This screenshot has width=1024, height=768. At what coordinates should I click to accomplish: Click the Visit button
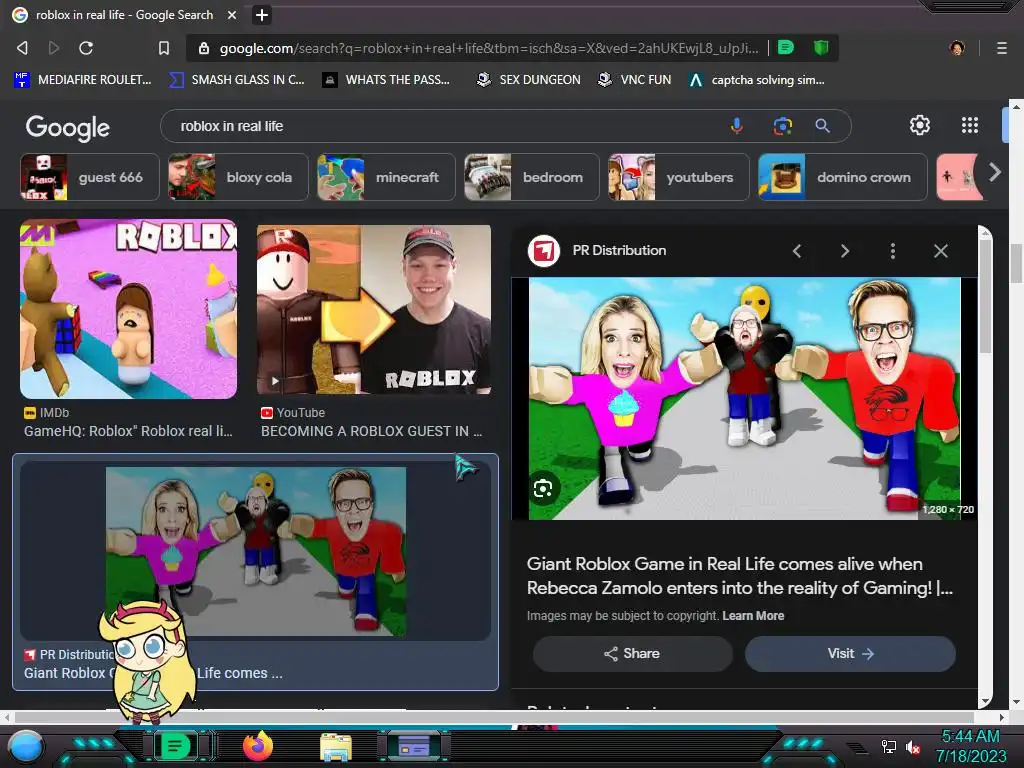point(850,654)
